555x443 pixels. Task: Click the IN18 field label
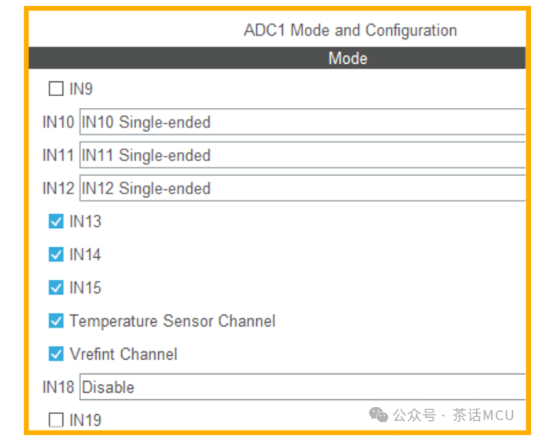tap(58, 387)
